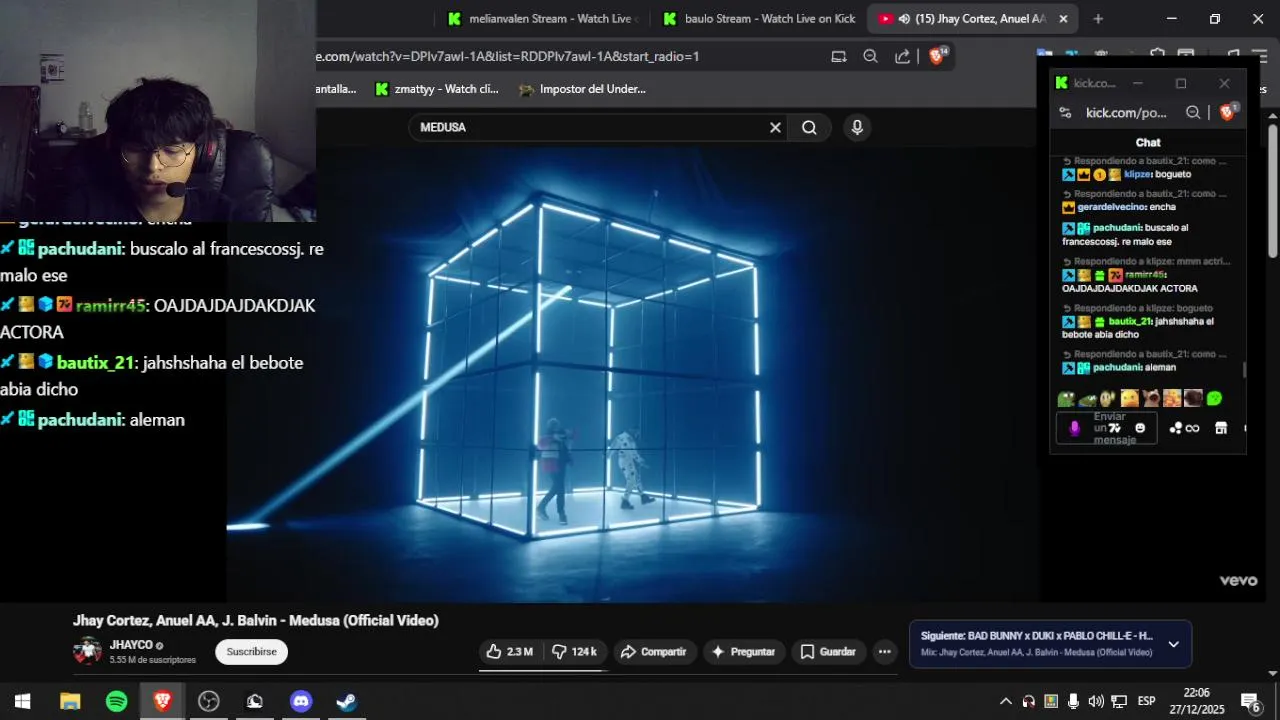Open Steam from the taskbar
1280x720 pixels.
pos(347,701)
